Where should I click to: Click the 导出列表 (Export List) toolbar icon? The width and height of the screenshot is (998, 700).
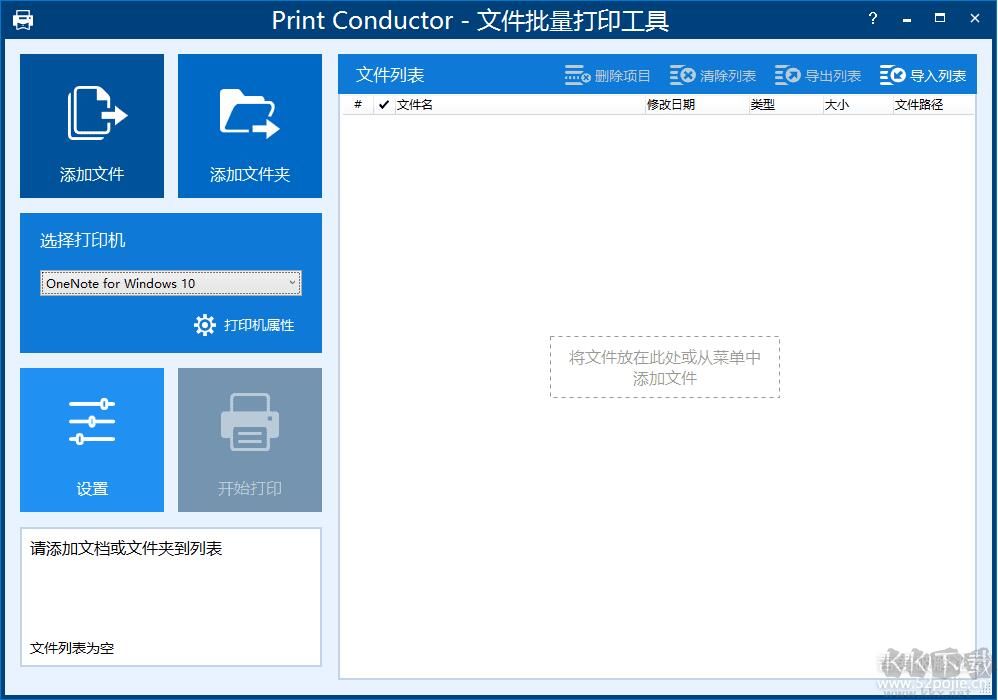[786, 74]
